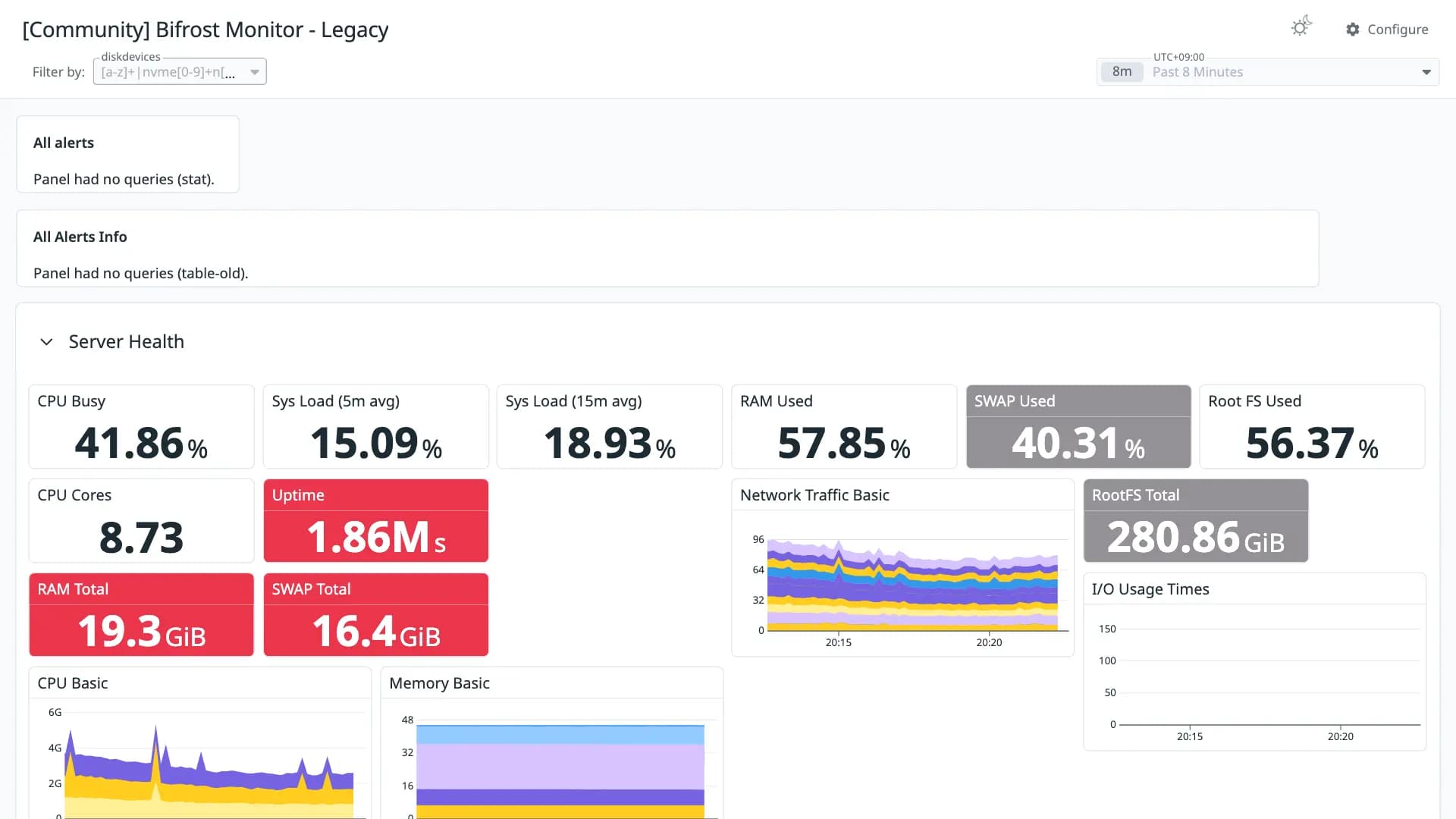This screenshot has width=1456, height=819.
Task: Click the dashboard title Bifrost Monitor - Legacy
Action: tap(205, 30)
